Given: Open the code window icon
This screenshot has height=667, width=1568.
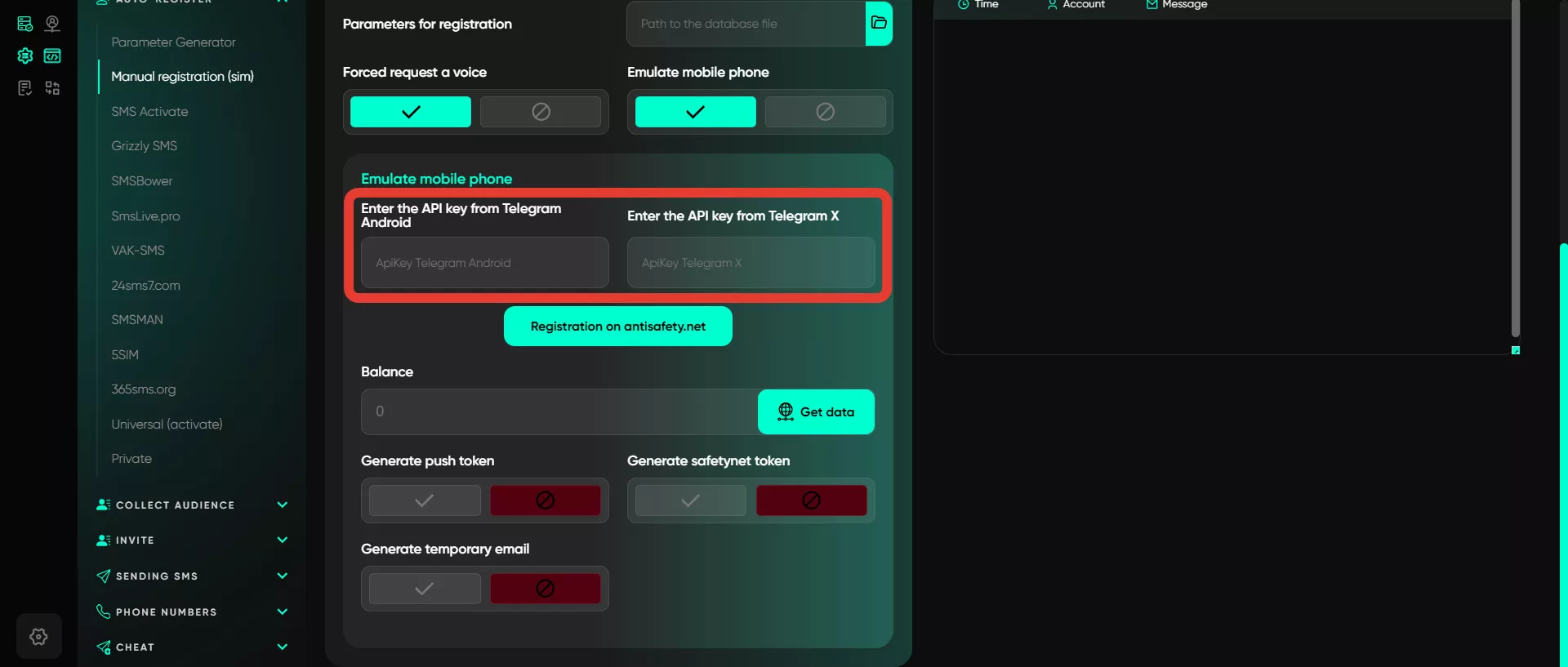Looking at the screenshot, I should [x=52, y=56].
